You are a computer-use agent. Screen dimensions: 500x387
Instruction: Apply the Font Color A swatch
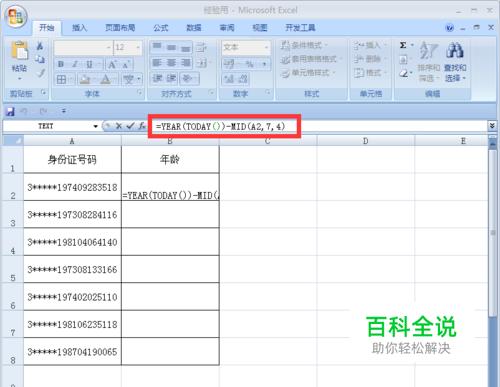(105, 79)
